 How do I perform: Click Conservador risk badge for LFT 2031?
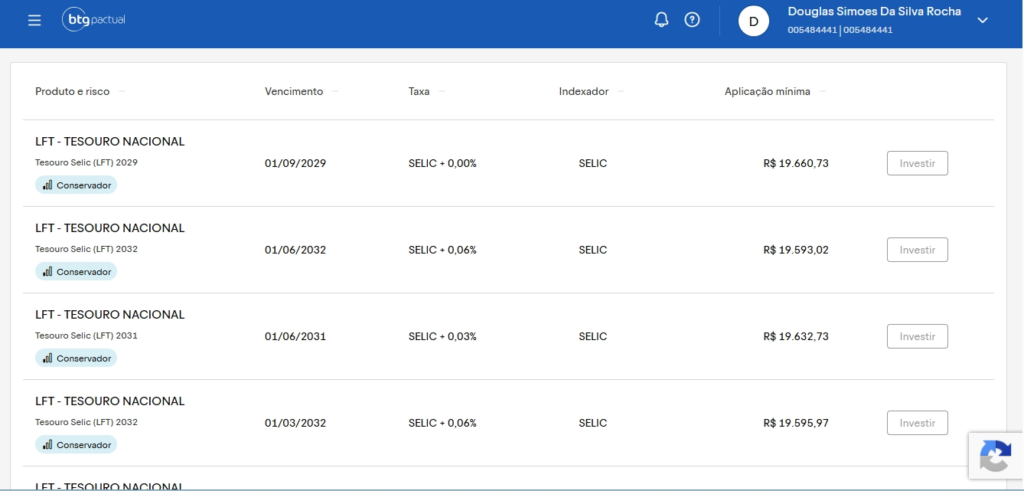click(76, 358)
